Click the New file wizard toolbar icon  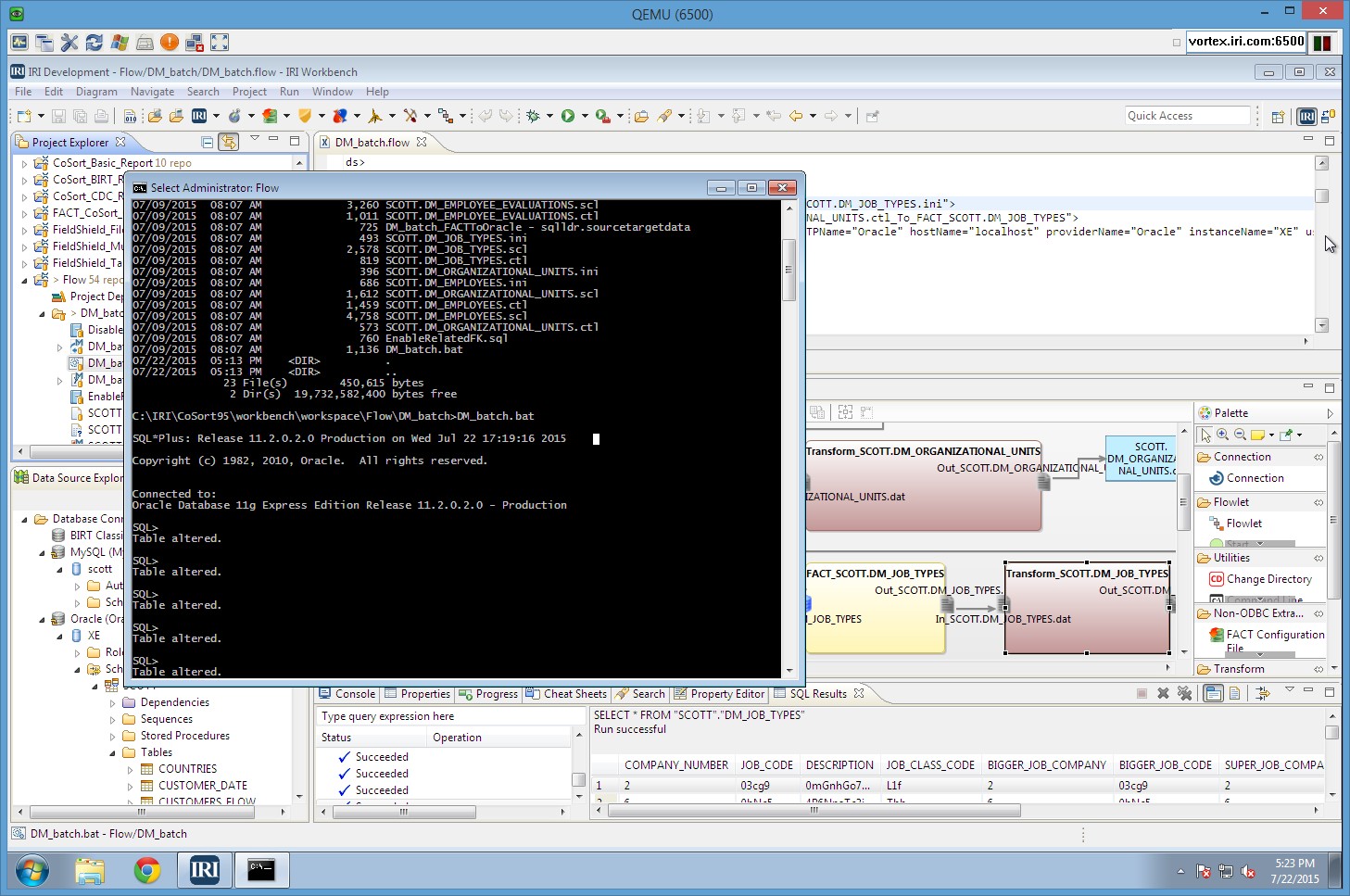pyautogui.click(x=24, y=116)
